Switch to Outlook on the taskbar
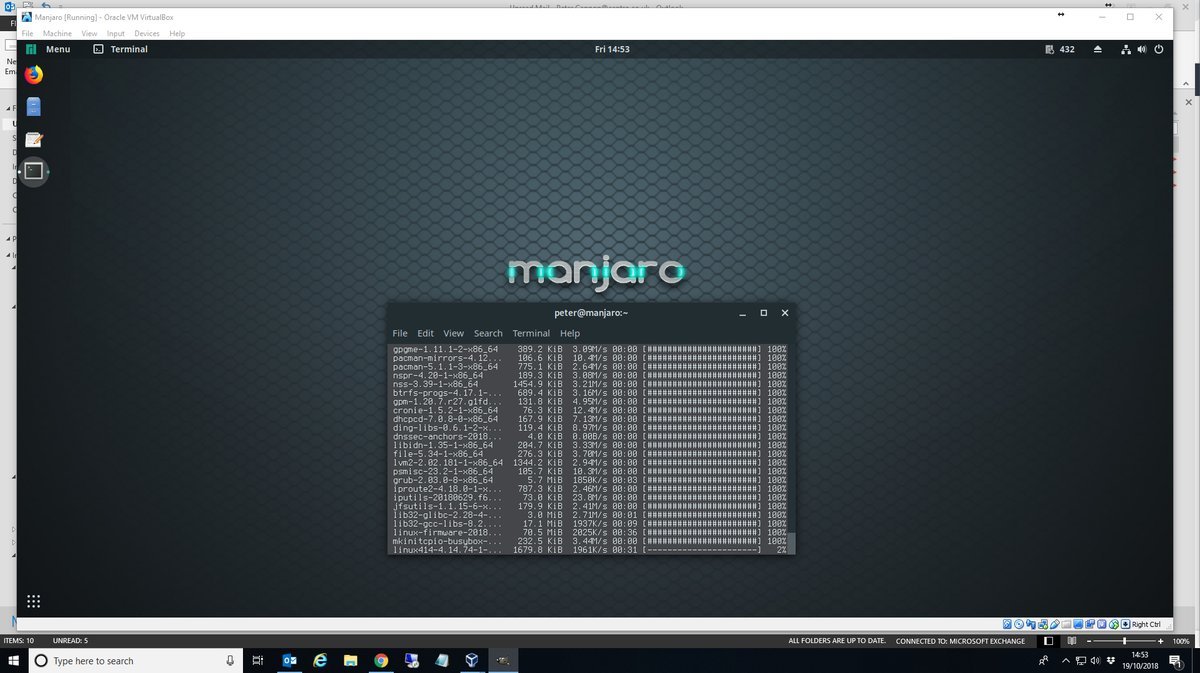 tap(290, 660)
